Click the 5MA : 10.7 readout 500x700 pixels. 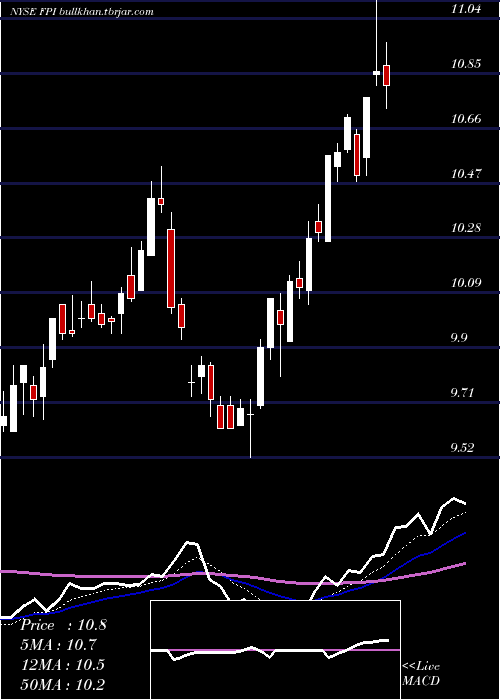click(59, 645)
